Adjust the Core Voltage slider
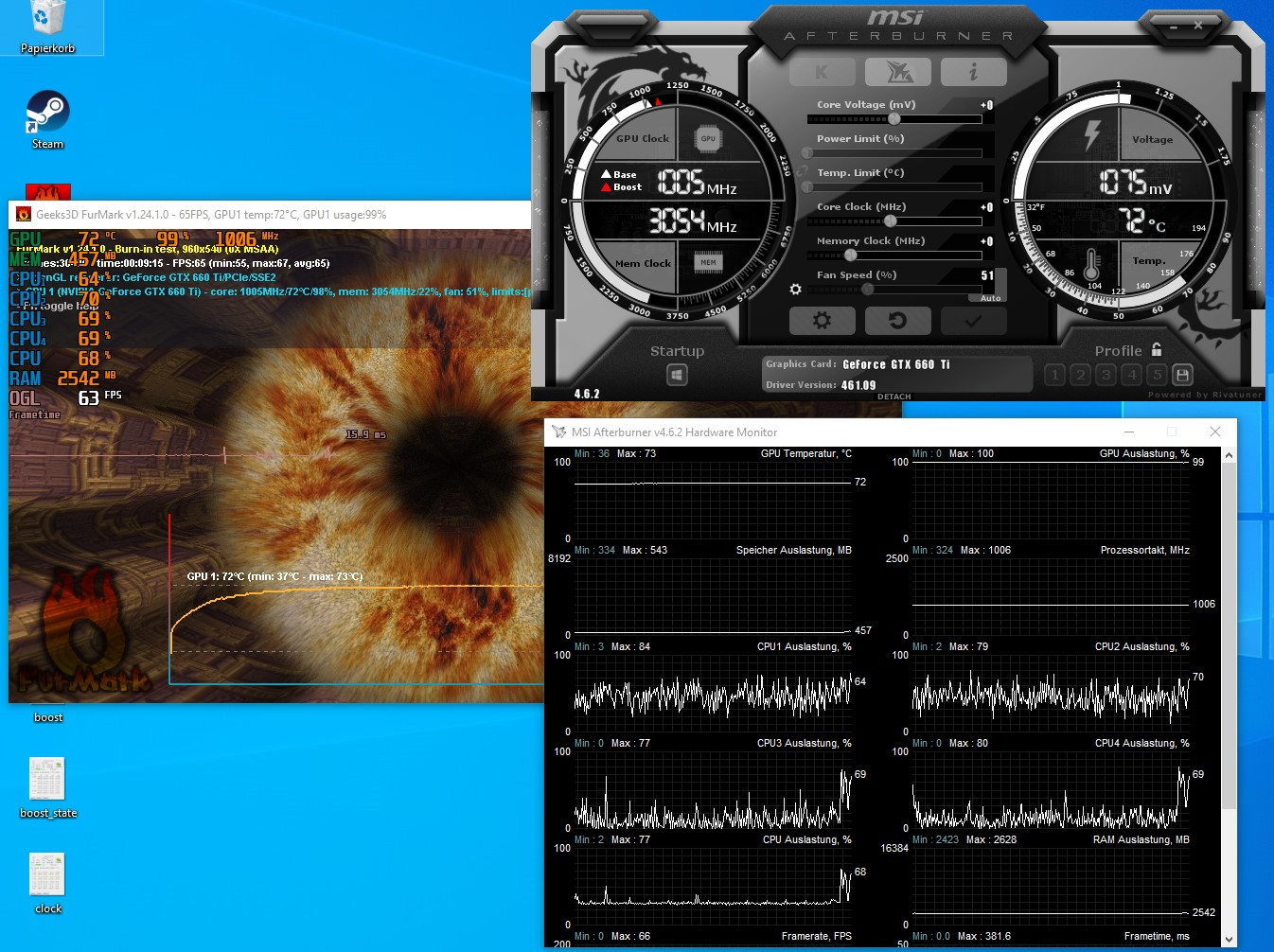1274x952 pixels. 894,119
